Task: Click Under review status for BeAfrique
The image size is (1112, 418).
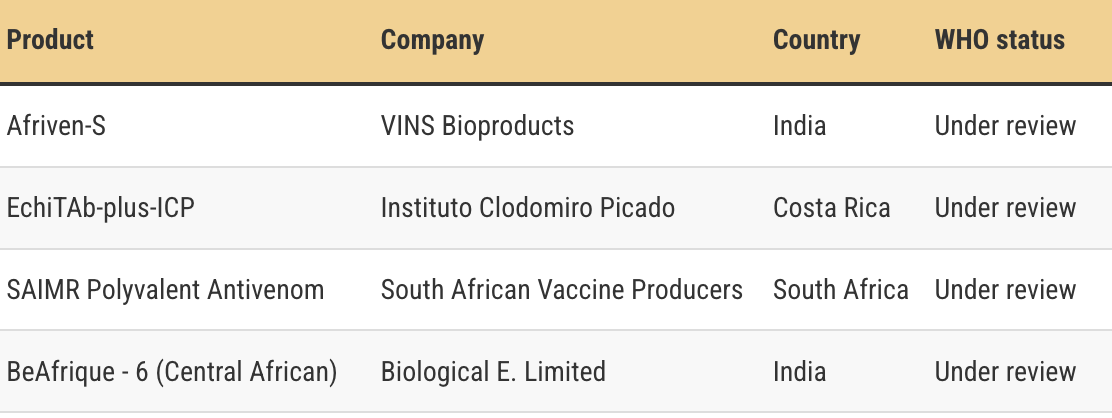Action: tap(1005, 372)
